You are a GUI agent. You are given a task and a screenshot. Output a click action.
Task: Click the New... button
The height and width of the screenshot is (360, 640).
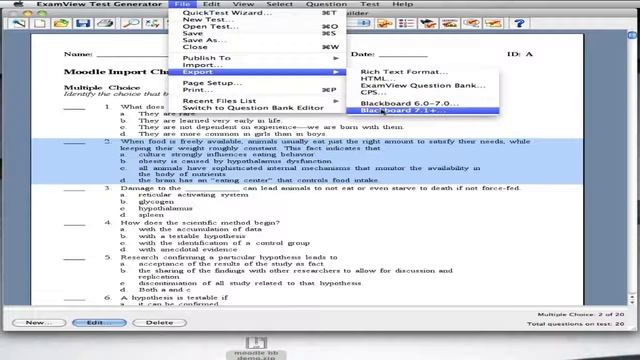point(39,322)
